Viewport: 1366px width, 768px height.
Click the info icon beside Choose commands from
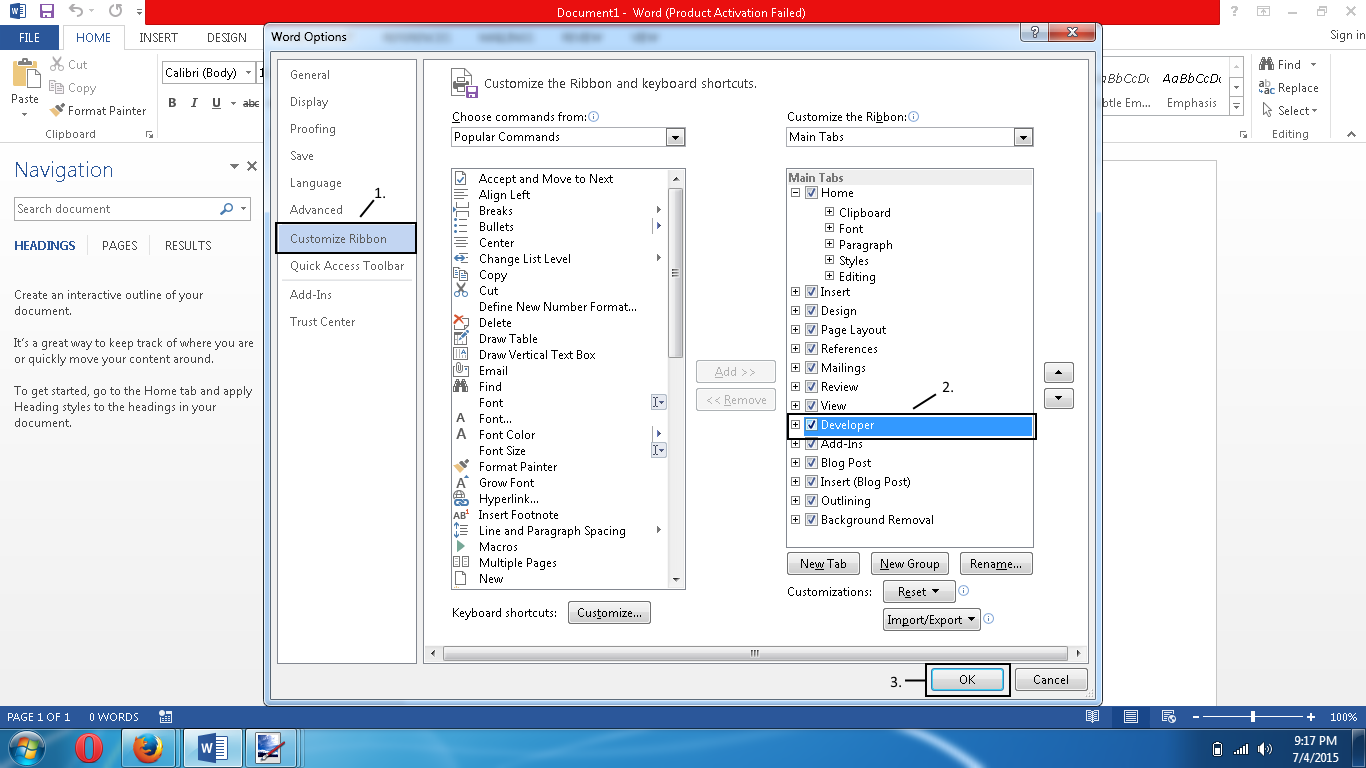click(x=594, y=117)
